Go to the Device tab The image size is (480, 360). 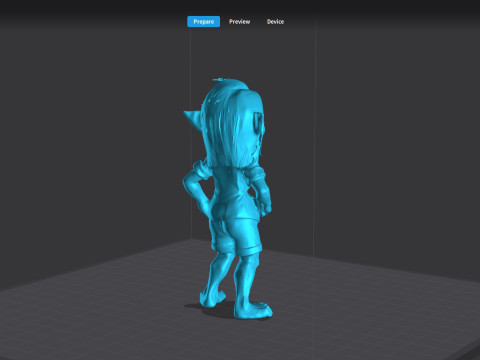pyautogui.click(x=275, y=22)
